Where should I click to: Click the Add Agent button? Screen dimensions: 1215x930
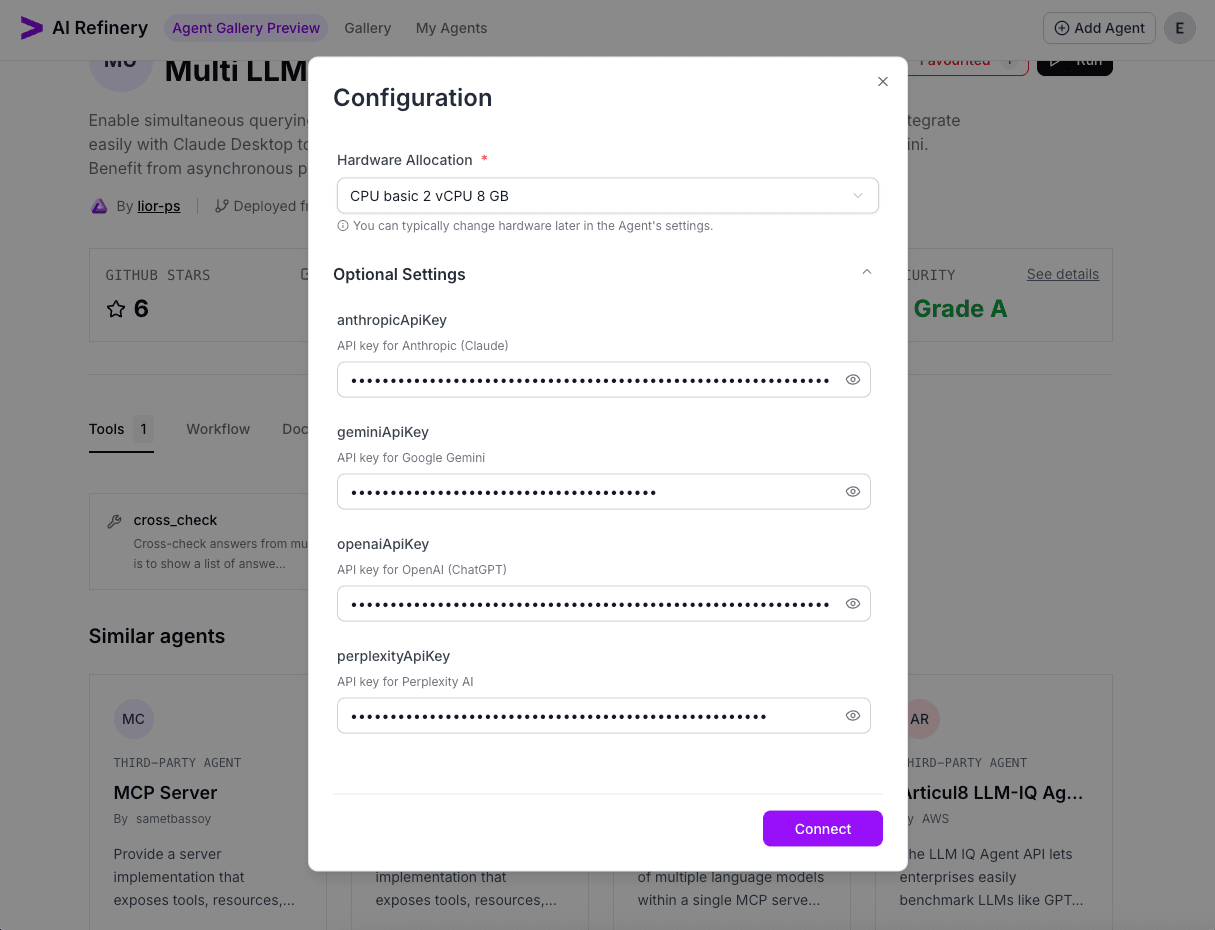pyautogui.click(x=1098, y=28)
